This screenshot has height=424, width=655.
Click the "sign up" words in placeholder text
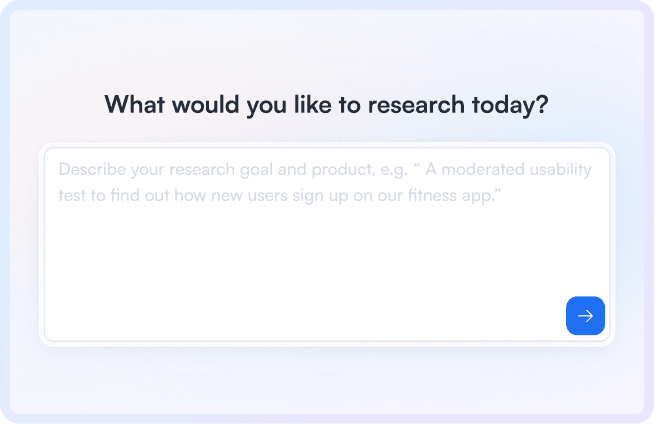[x=320, y=195]
